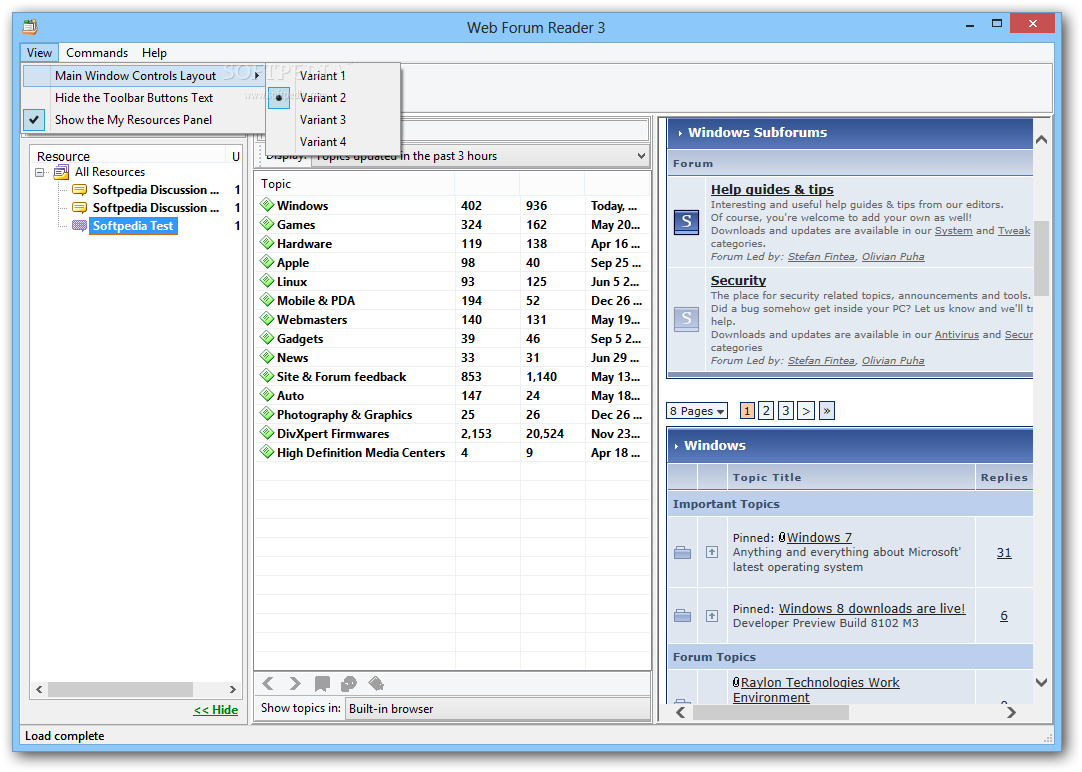Click the Windows topic green diamond icon
The image size is (1082, 772).
pyautogui.click(x=267, y=205)
